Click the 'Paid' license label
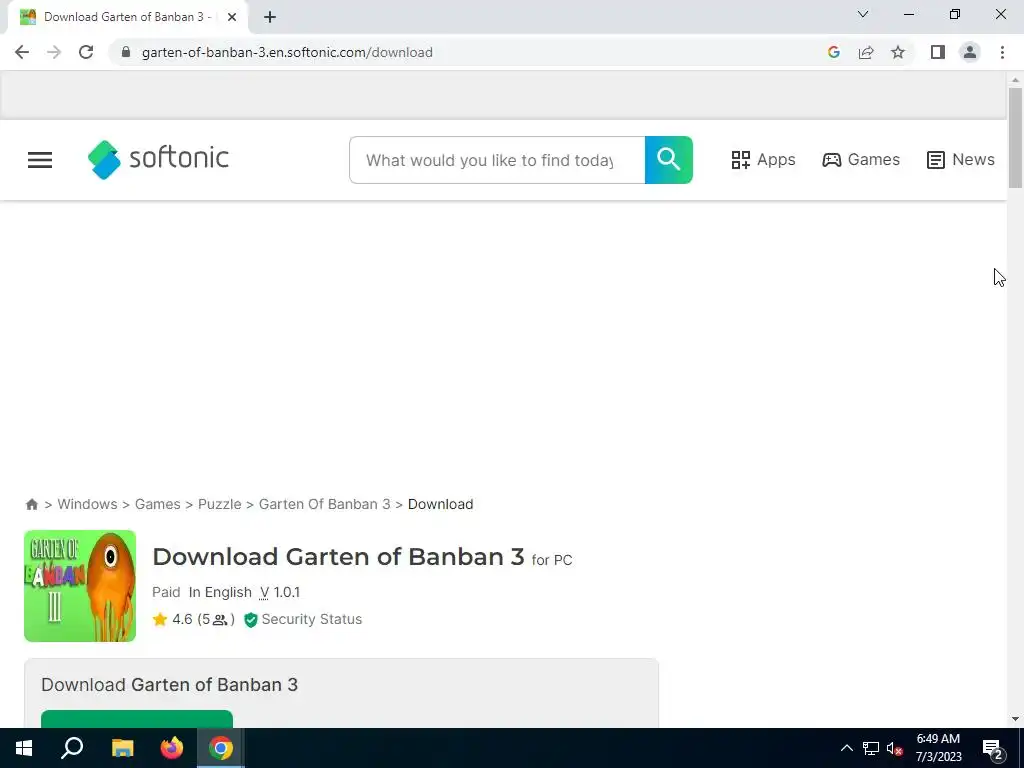This screenshot has width=1024, height=768. click(x=166, y=592)
